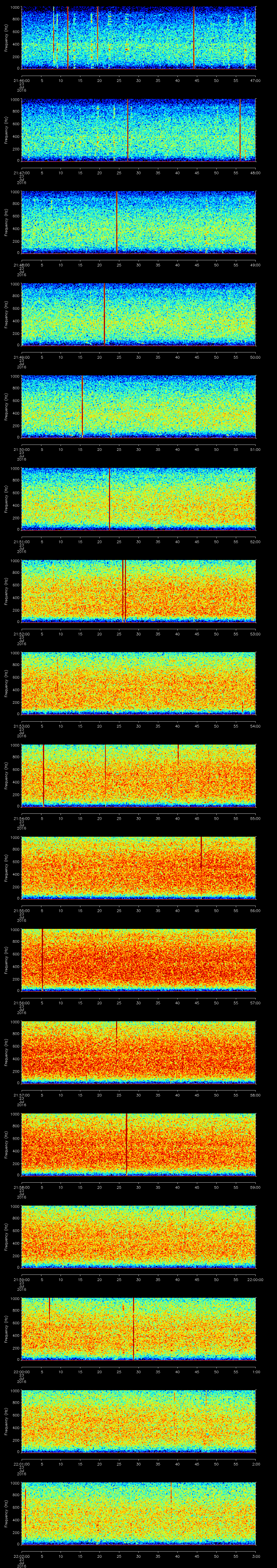The height and width of the screenshot is (1568, 277).
Task: Click the '47:00' end time label
Action: click(x=256, y=80)
